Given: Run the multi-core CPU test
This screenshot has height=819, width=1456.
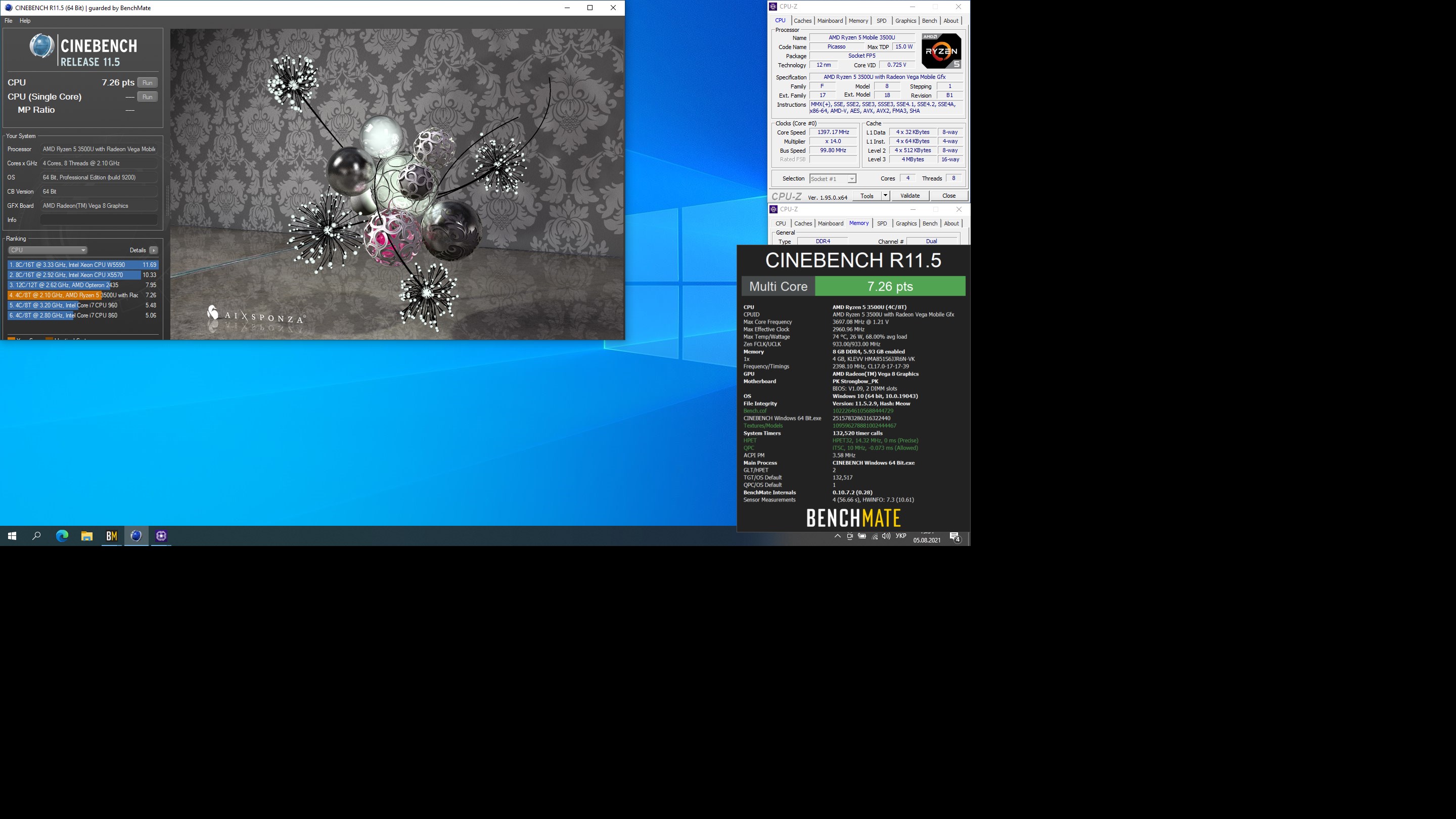Looking at the screenshot, I should click(148, 82).
